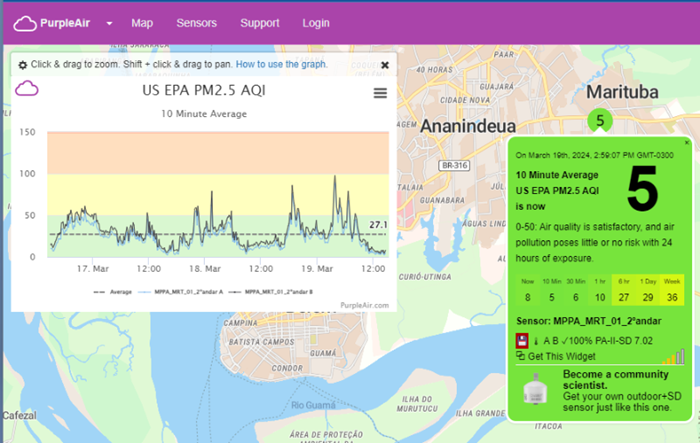Viewport: 700px width, 443px height.
Task: Click the Get This Widget link
Action: [562, 356]
